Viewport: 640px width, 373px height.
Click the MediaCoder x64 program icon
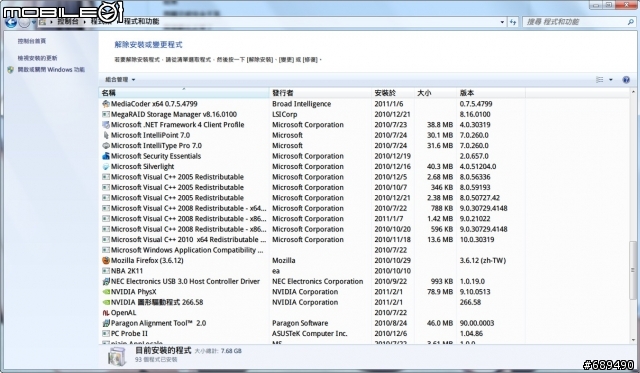pos(106,104)
